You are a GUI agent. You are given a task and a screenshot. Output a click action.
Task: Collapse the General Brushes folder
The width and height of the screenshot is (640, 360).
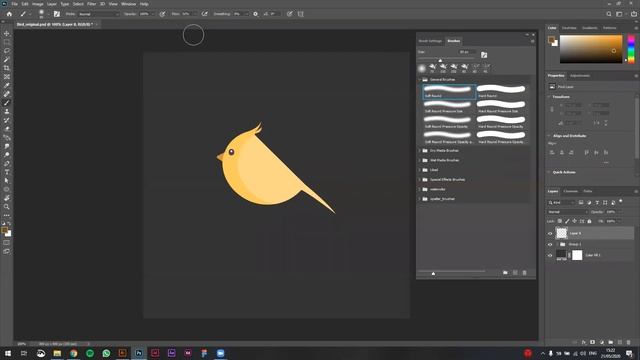click(420, 80)
